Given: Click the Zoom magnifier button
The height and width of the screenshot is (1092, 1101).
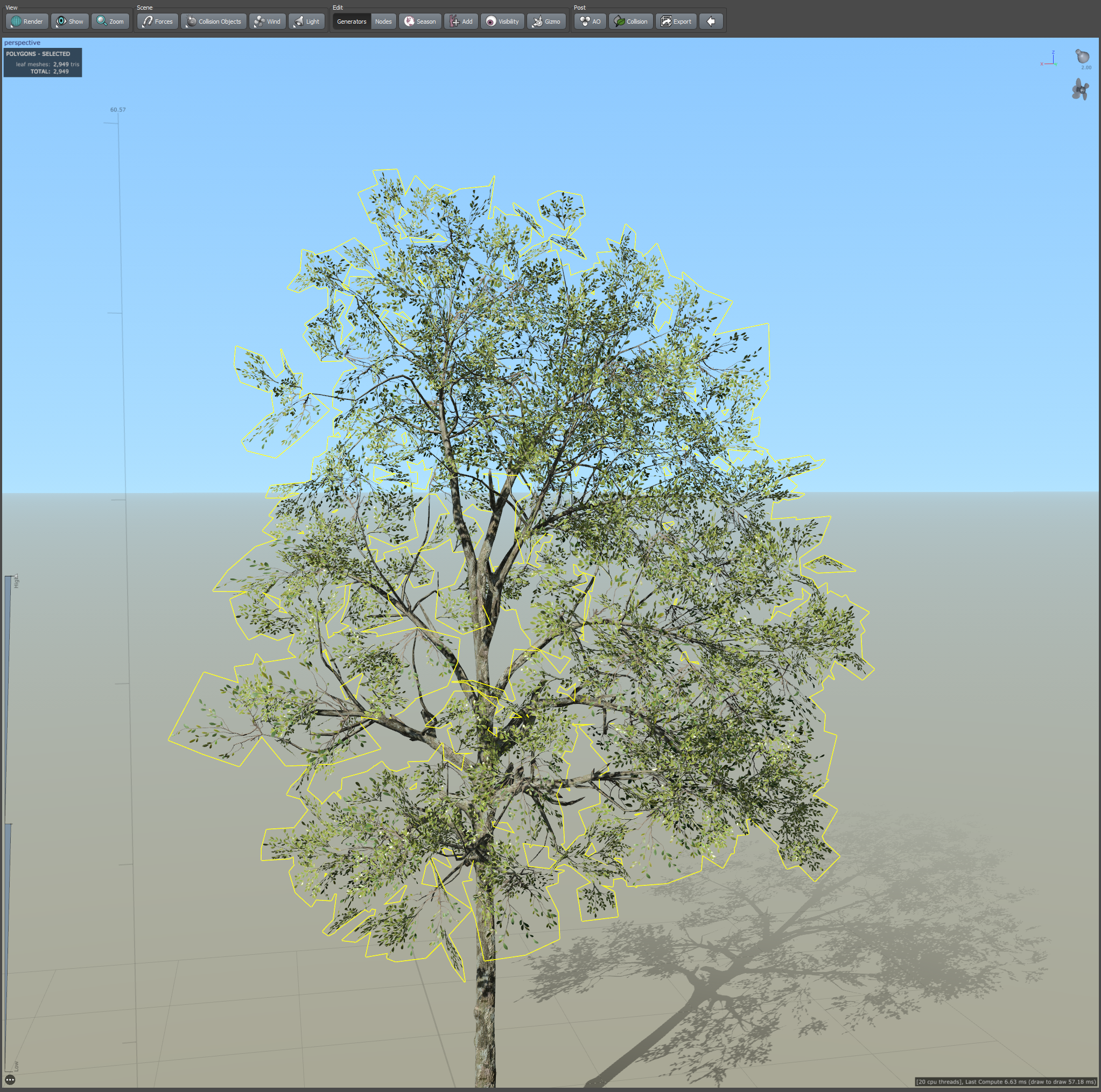Looking at the screenshot, I should click(110, 22).
